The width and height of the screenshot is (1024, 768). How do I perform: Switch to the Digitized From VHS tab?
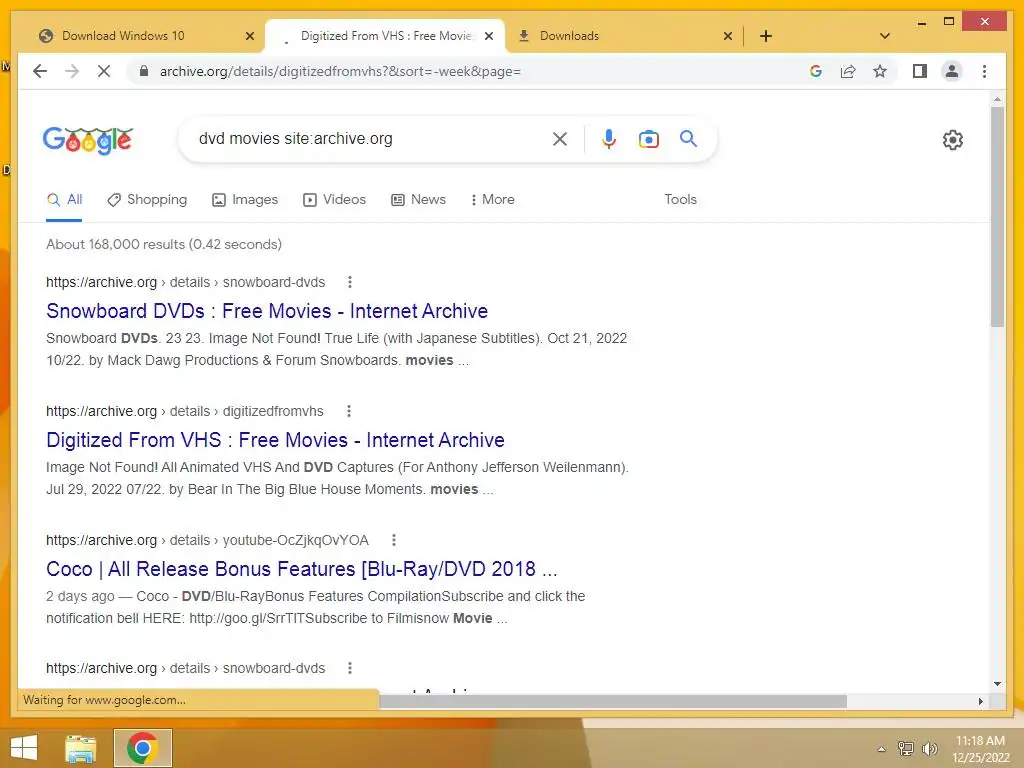(x=385, y=36)
